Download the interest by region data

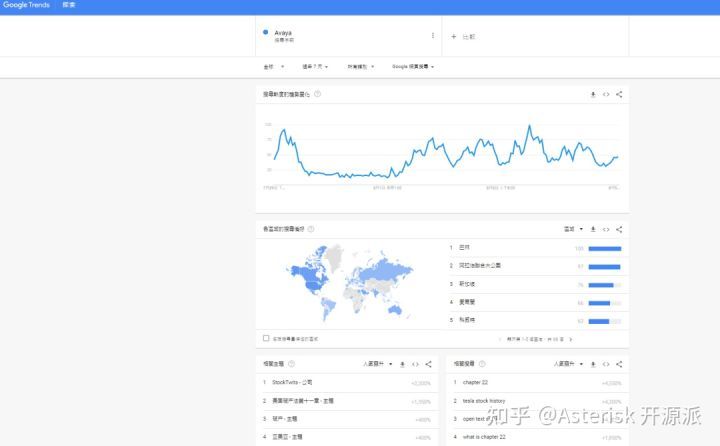593,229
